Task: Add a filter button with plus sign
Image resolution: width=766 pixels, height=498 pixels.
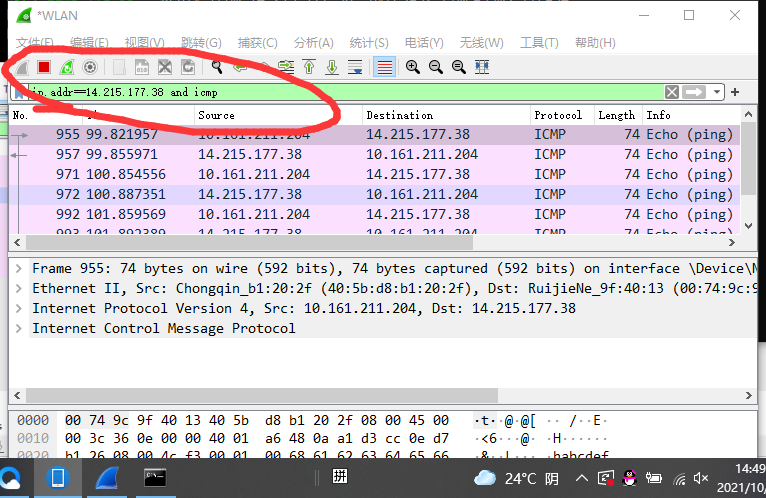Action: tap(735, 92)
